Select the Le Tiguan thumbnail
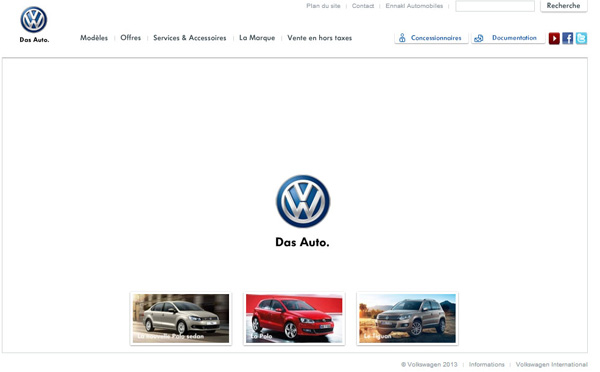 click(x=407, y=318)
